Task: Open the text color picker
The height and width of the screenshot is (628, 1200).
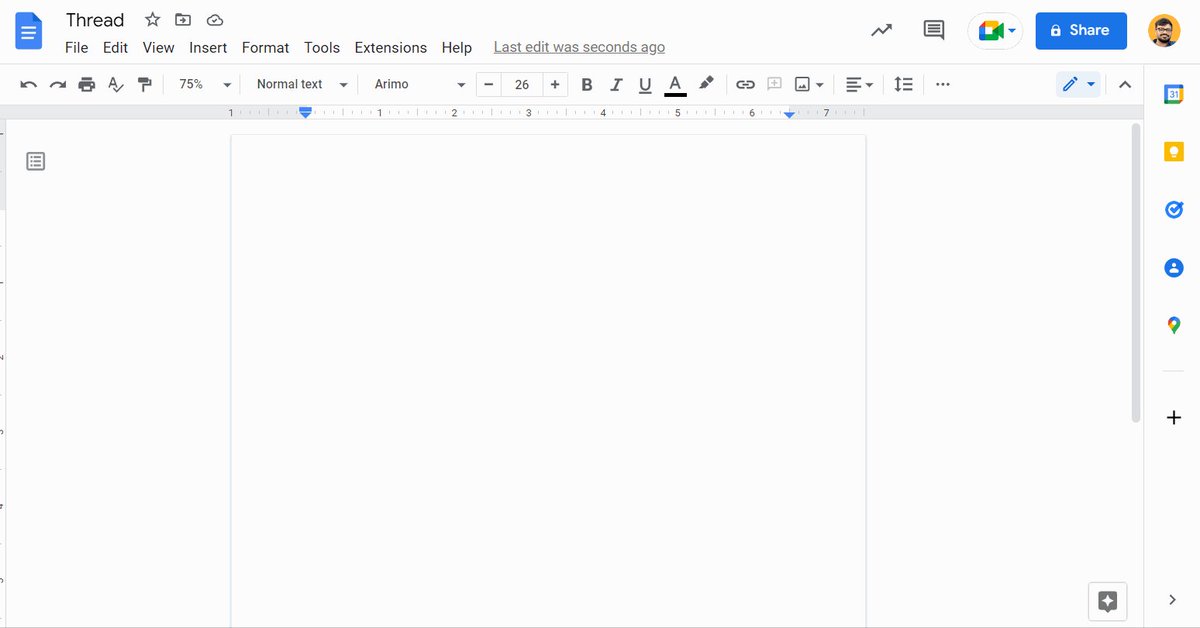Action: click(675, 85)
